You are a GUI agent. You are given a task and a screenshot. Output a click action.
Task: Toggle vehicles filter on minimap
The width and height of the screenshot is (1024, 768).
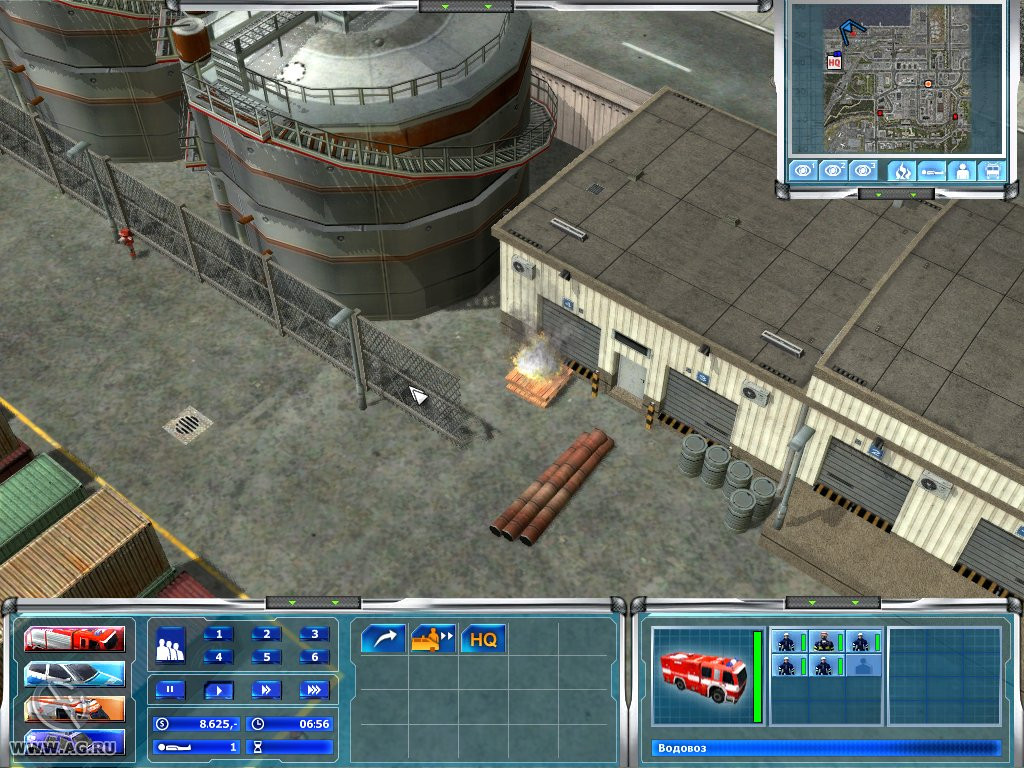(992, 171)
